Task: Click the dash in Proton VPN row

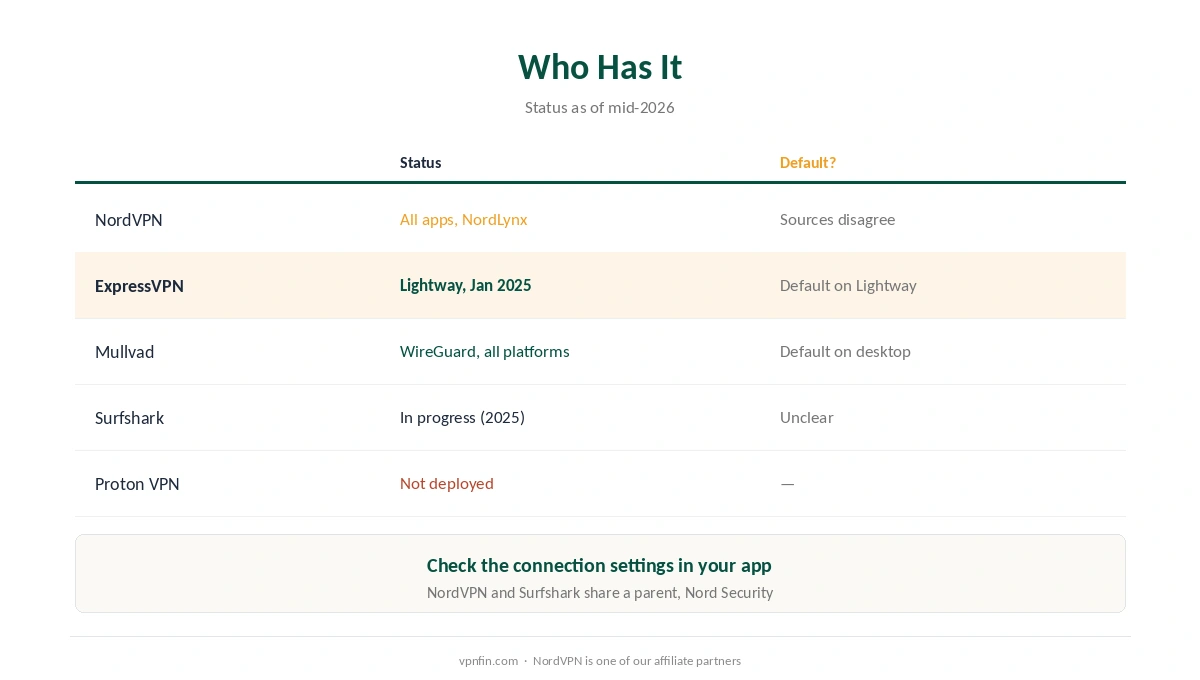Action: point(787,484)
